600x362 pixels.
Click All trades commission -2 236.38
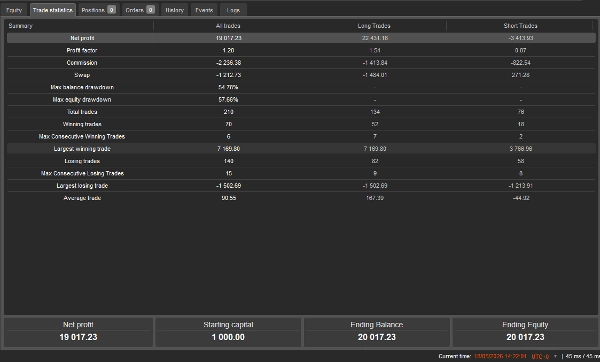[x=228, y=62]
